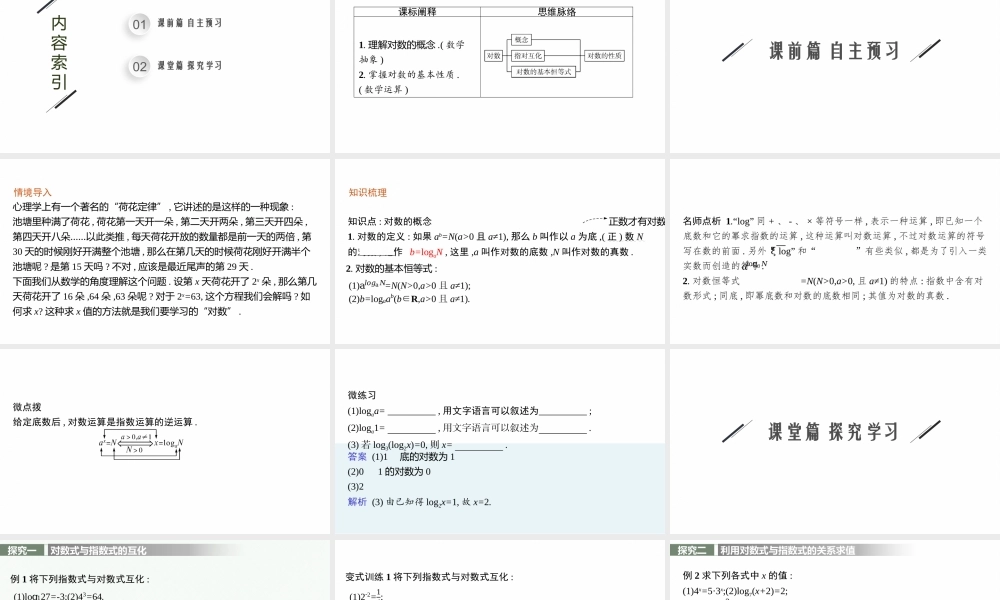1000x600 pixels.
Task: Click the 内容索引 vertical title
Action: (59, 52)
